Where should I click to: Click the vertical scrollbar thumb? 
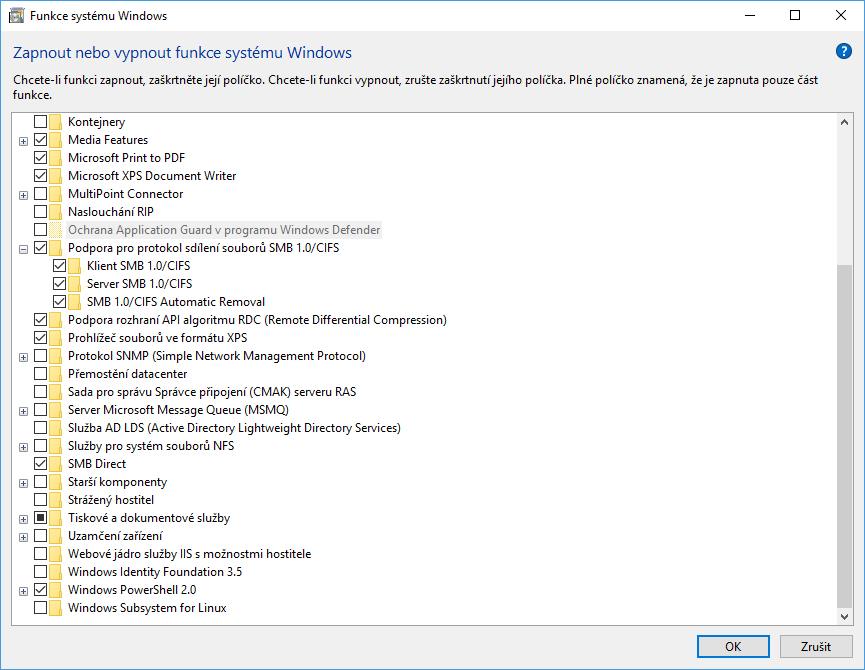[x=845, y=436]
